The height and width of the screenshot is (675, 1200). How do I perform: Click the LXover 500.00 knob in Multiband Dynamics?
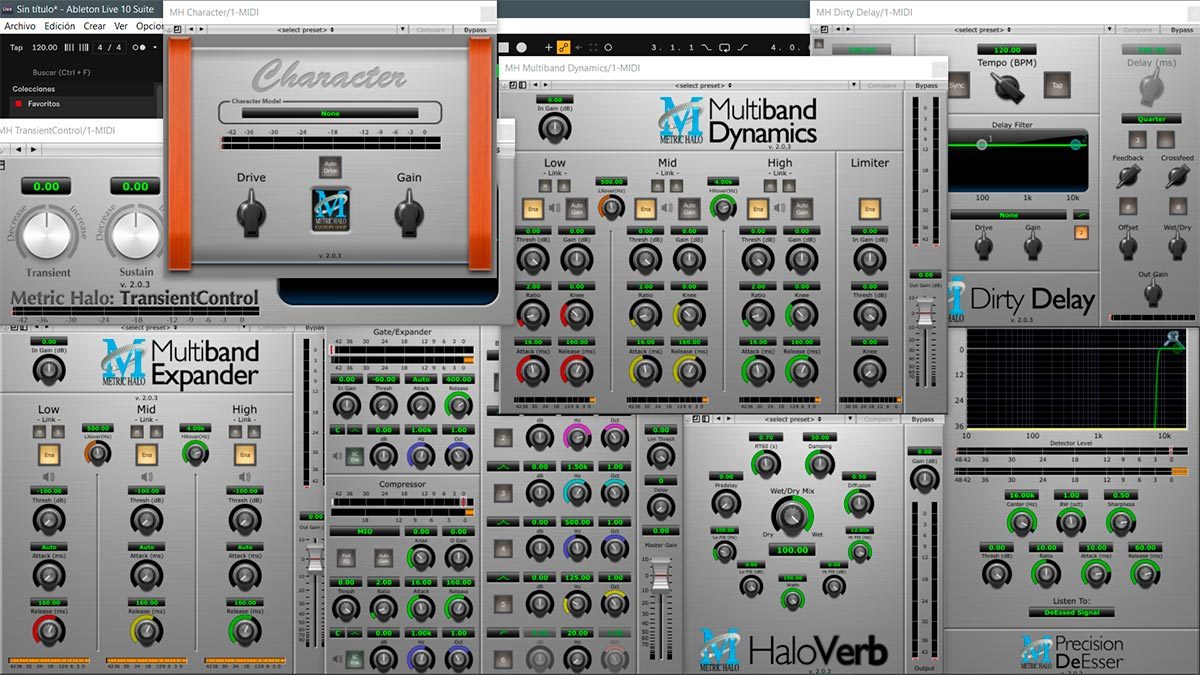pos(610,207)
